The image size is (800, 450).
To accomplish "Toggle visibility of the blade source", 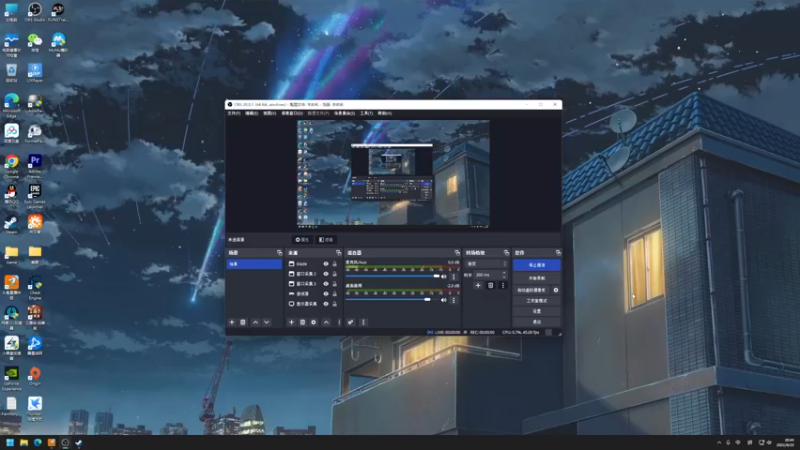I will pyautogui.click(x=326, y=264).
